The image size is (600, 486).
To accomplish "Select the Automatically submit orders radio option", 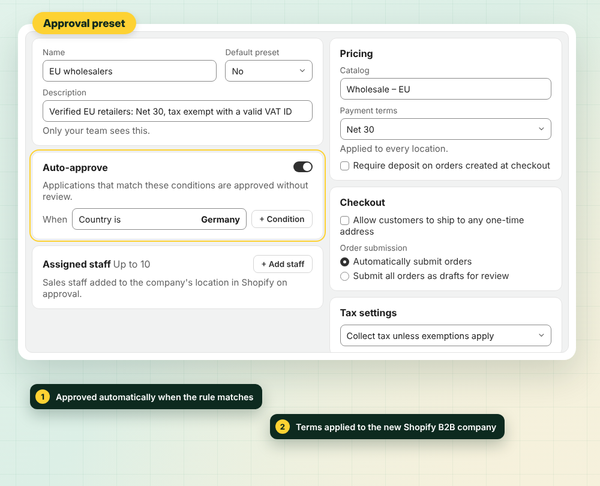I will pyautogui.click(x=344, y=262).
